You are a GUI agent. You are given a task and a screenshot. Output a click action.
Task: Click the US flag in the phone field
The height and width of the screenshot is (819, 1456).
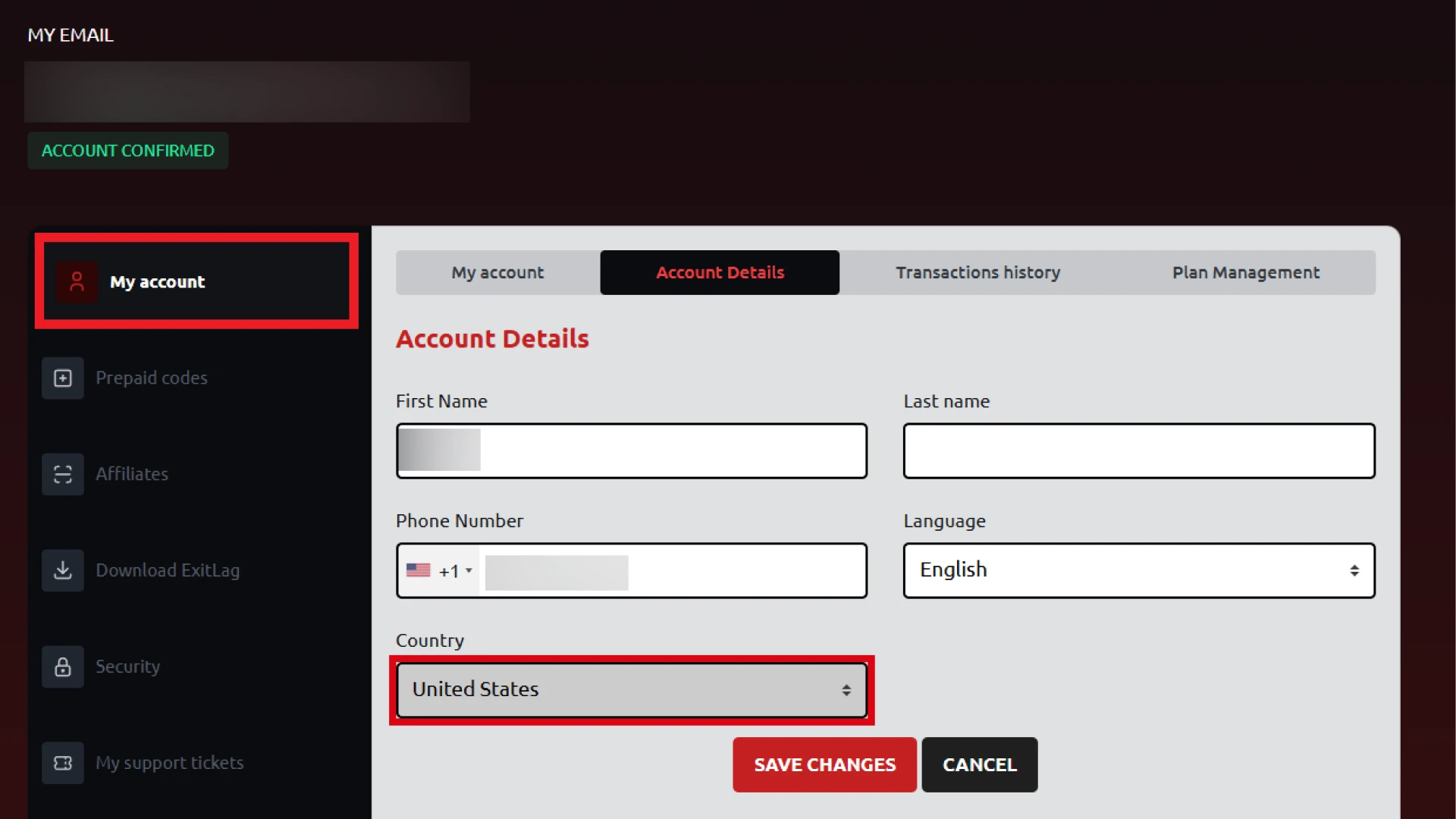(420, 570)
